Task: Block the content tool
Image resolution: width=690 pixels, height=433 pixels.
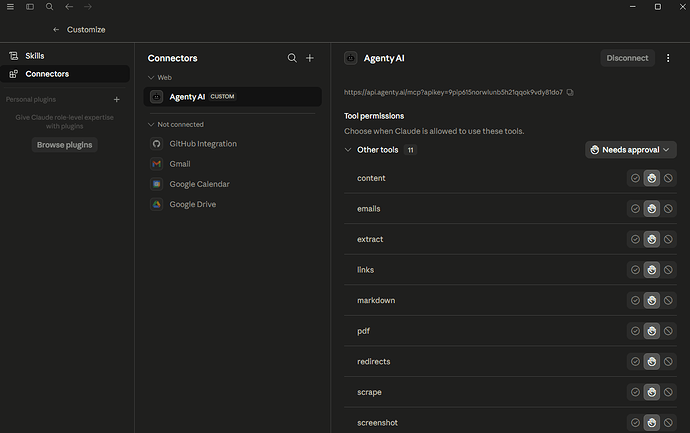Action: tap(668, 178)
